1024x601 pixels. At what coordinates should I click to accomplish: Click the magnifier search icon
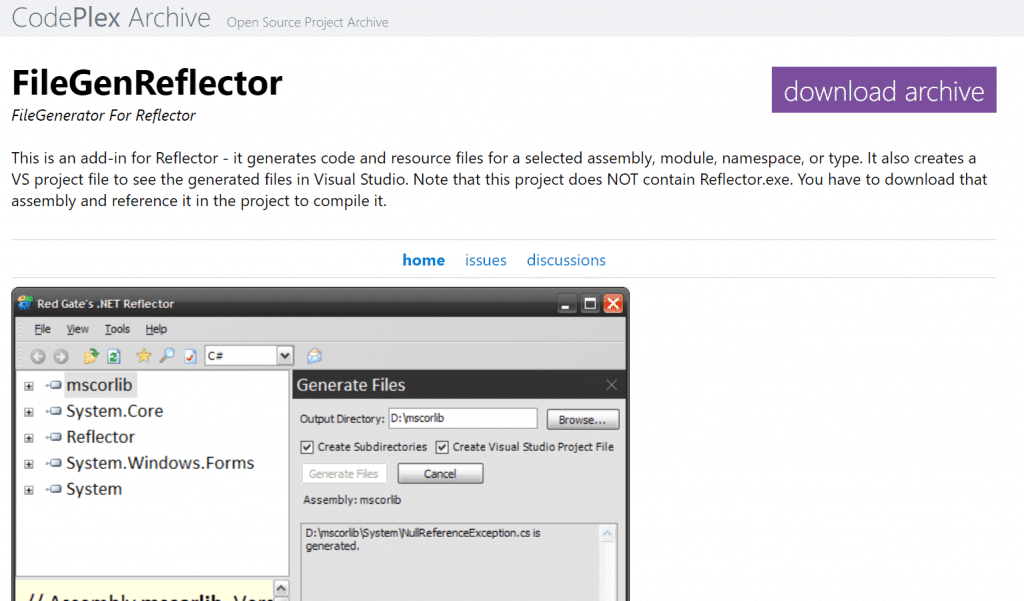167,355
